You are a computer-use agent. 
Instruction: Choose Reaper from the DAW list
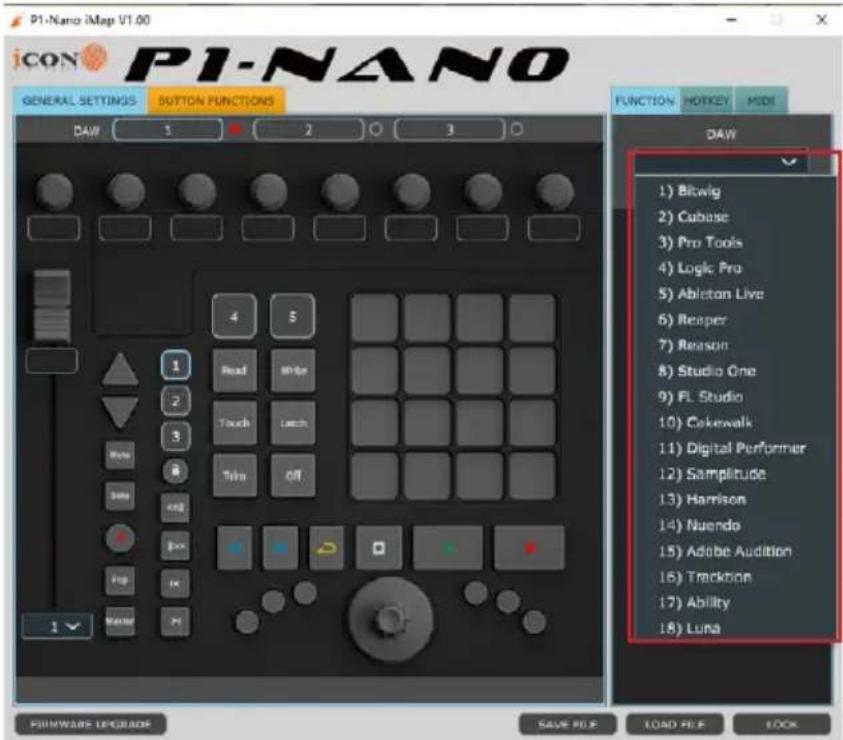click(692, 319)
